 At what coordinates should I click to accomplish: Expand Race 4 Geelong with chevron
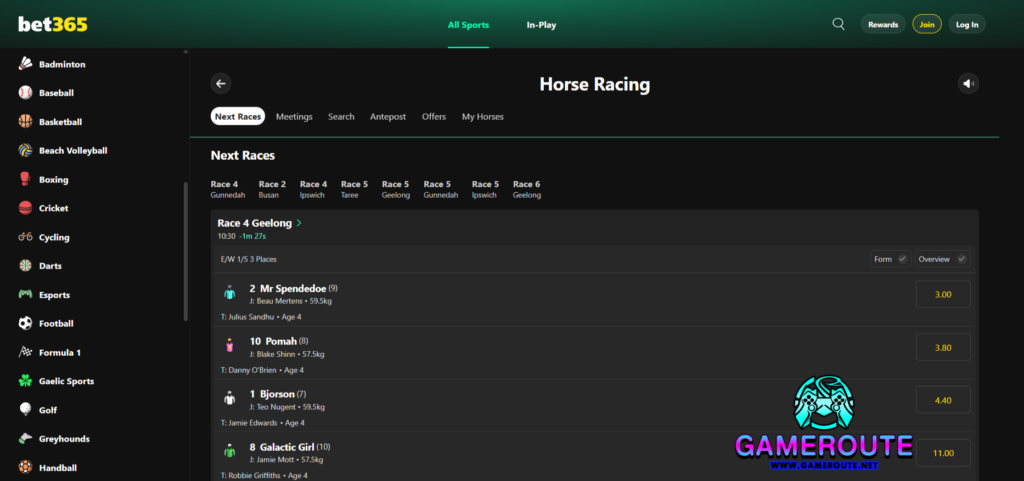(299, 223)
